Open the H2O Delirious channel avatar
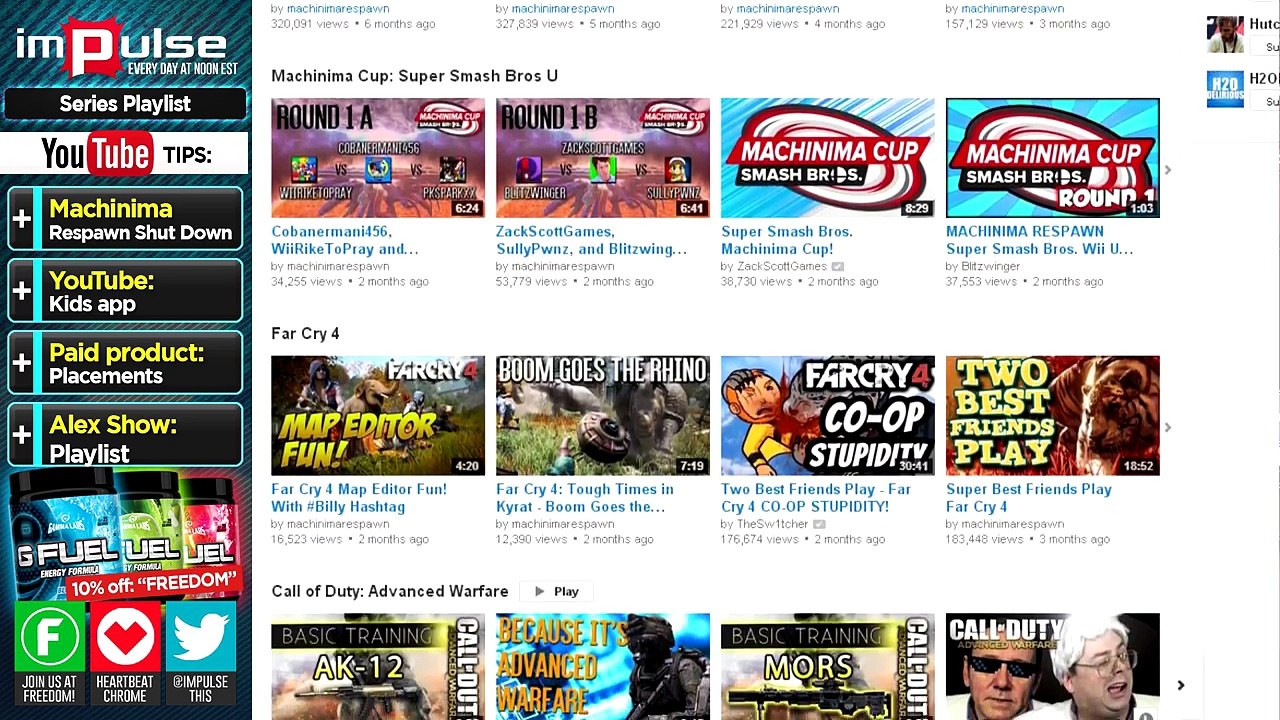Viewport: 1280px width, 720px height. pyautogui.click(x=1225, y=89)
